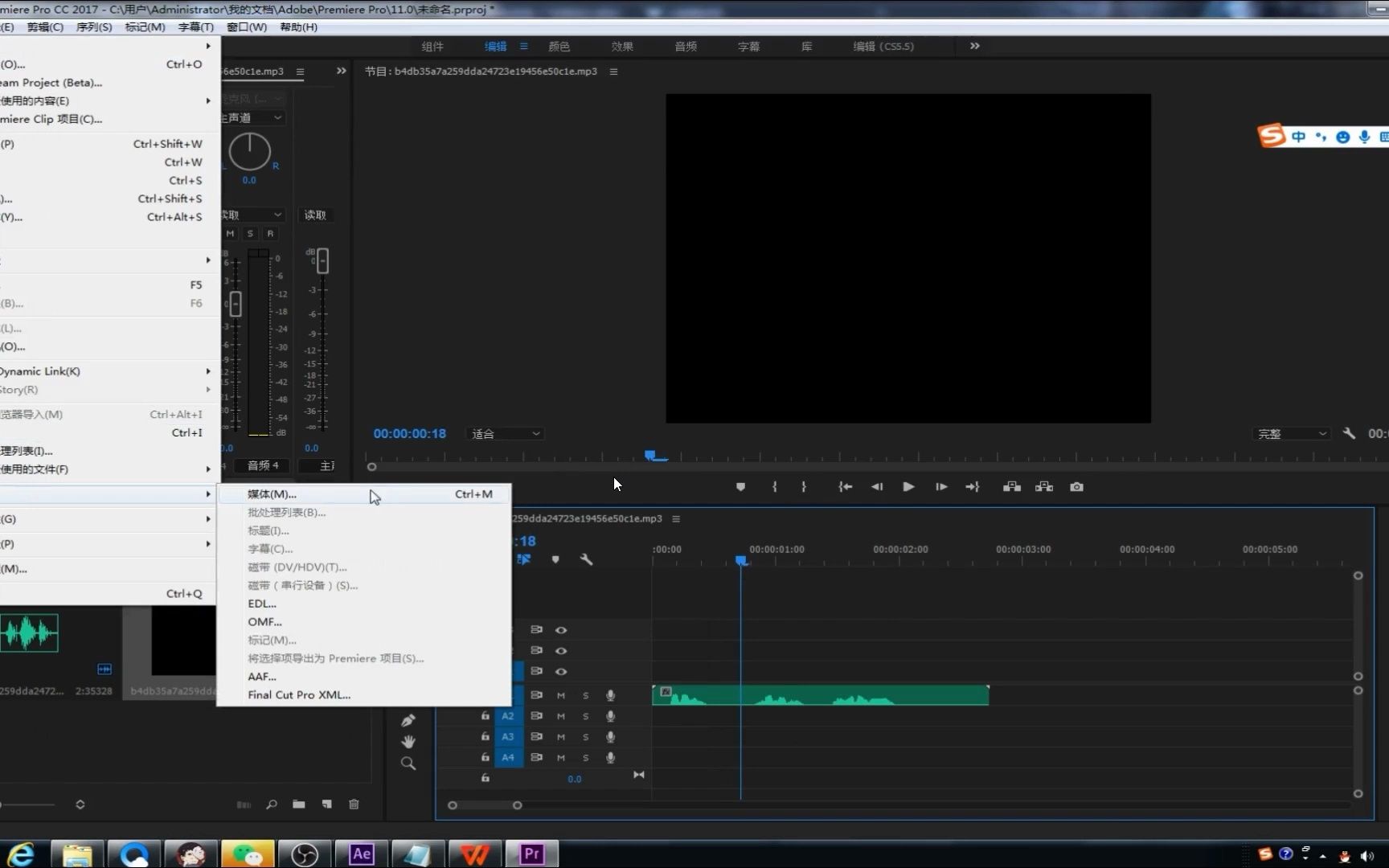Open After Effects from taskbar
Image resolution: width=1389 pixels, height=868 pixels.
tap(361, 854)
